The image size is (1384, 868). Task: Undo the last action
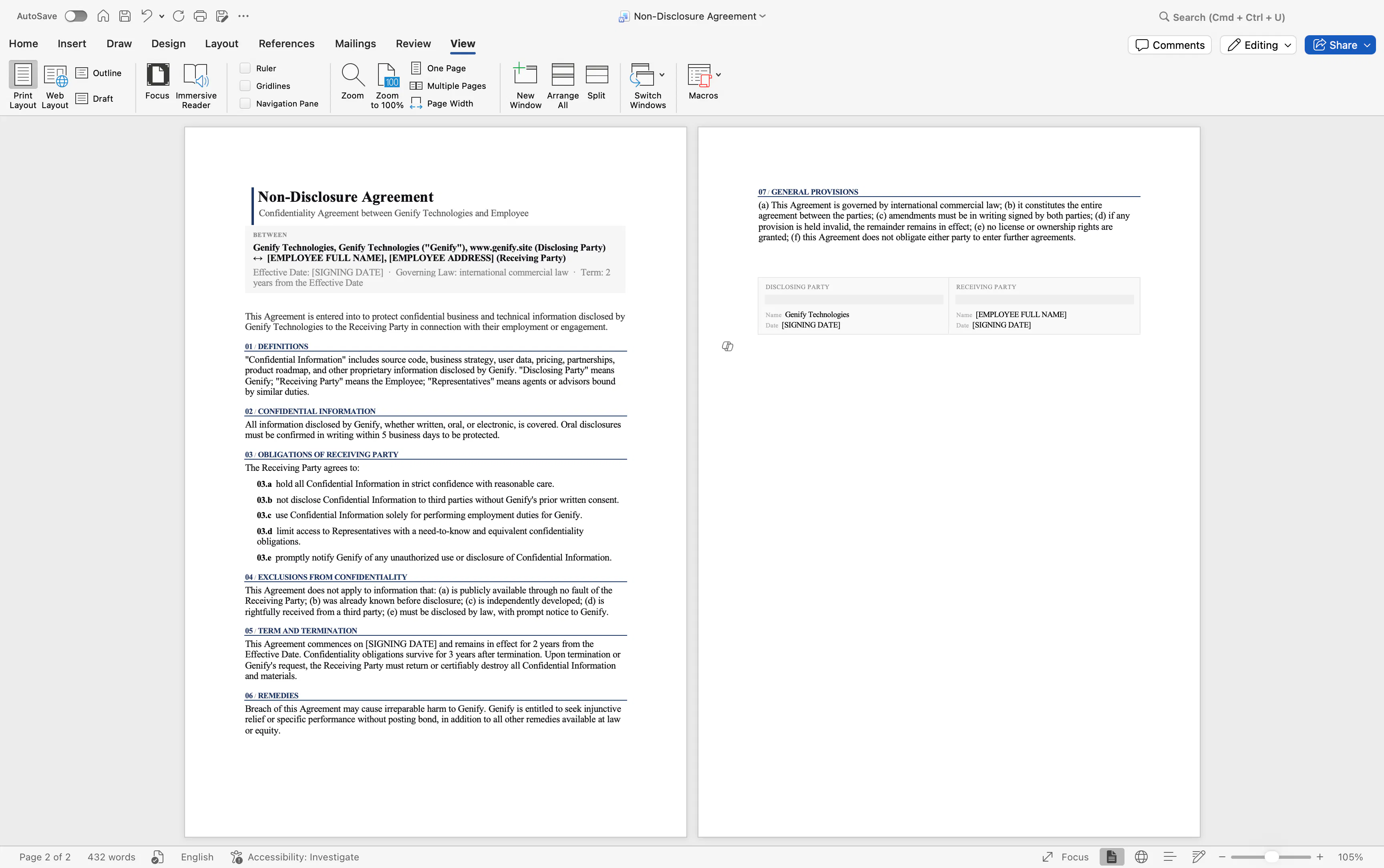coord(147,16)
